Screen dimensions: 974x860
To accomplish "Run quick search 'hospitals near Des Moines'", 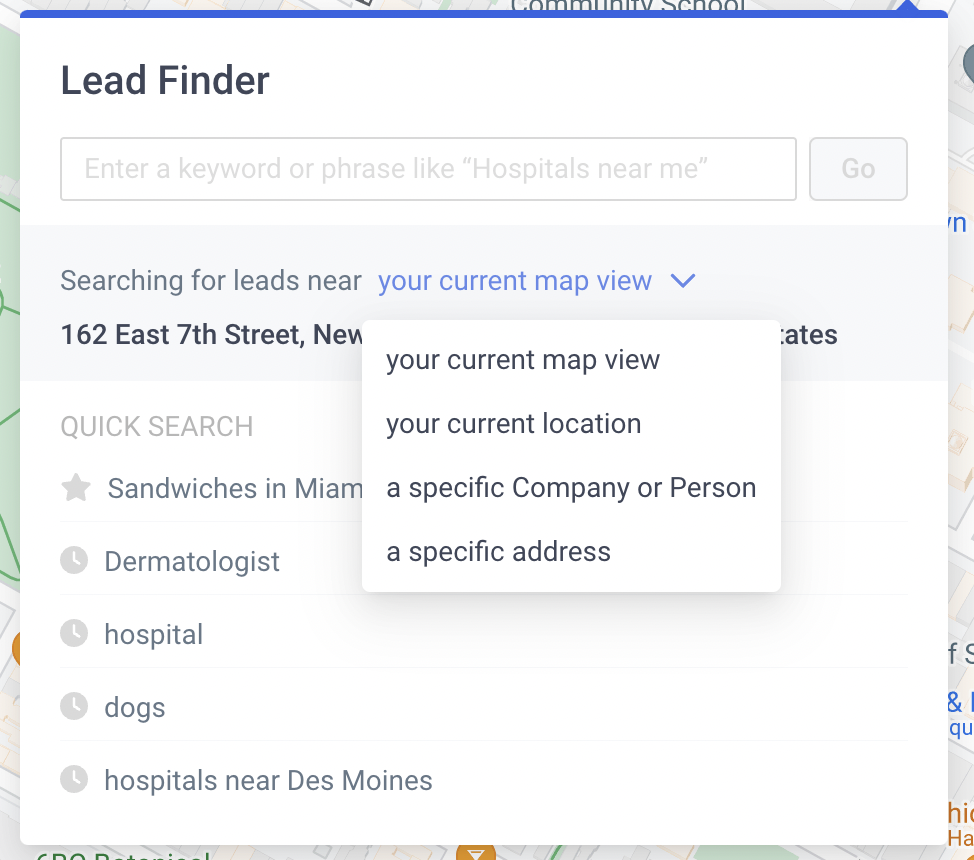I will pyautogui.click(x=268, y=780).
